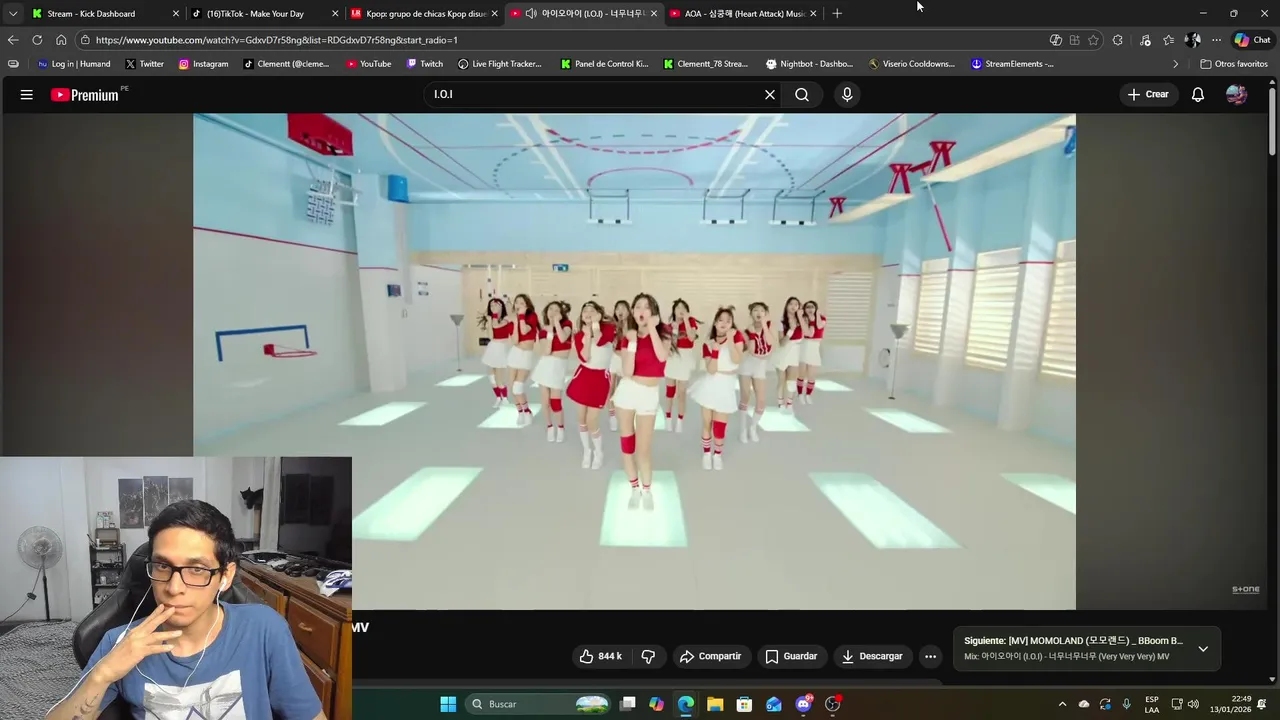This screenshot has width=1280, height=720.
Task: Open more actions three-dot menu under video
Action: click(x=930, y=656)
